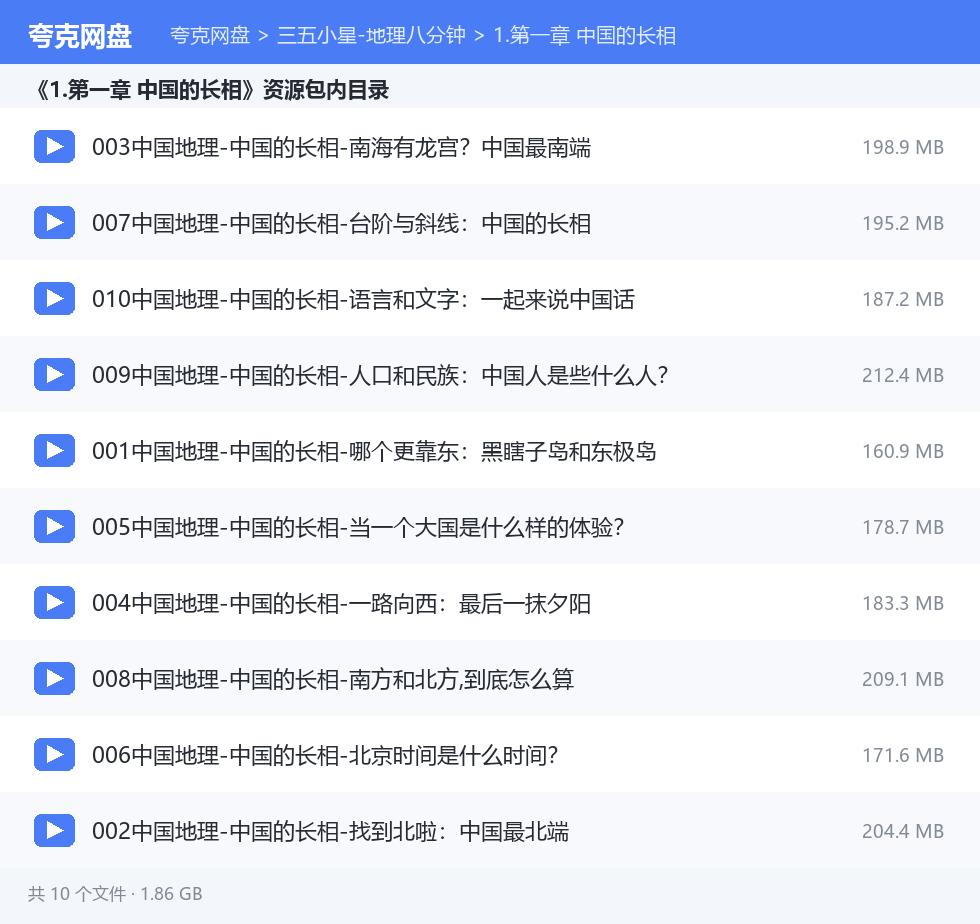Click the play icon for 001 哪个更靠东
The width and height of the screenshot is (980, 924).
tap(54, 450)
